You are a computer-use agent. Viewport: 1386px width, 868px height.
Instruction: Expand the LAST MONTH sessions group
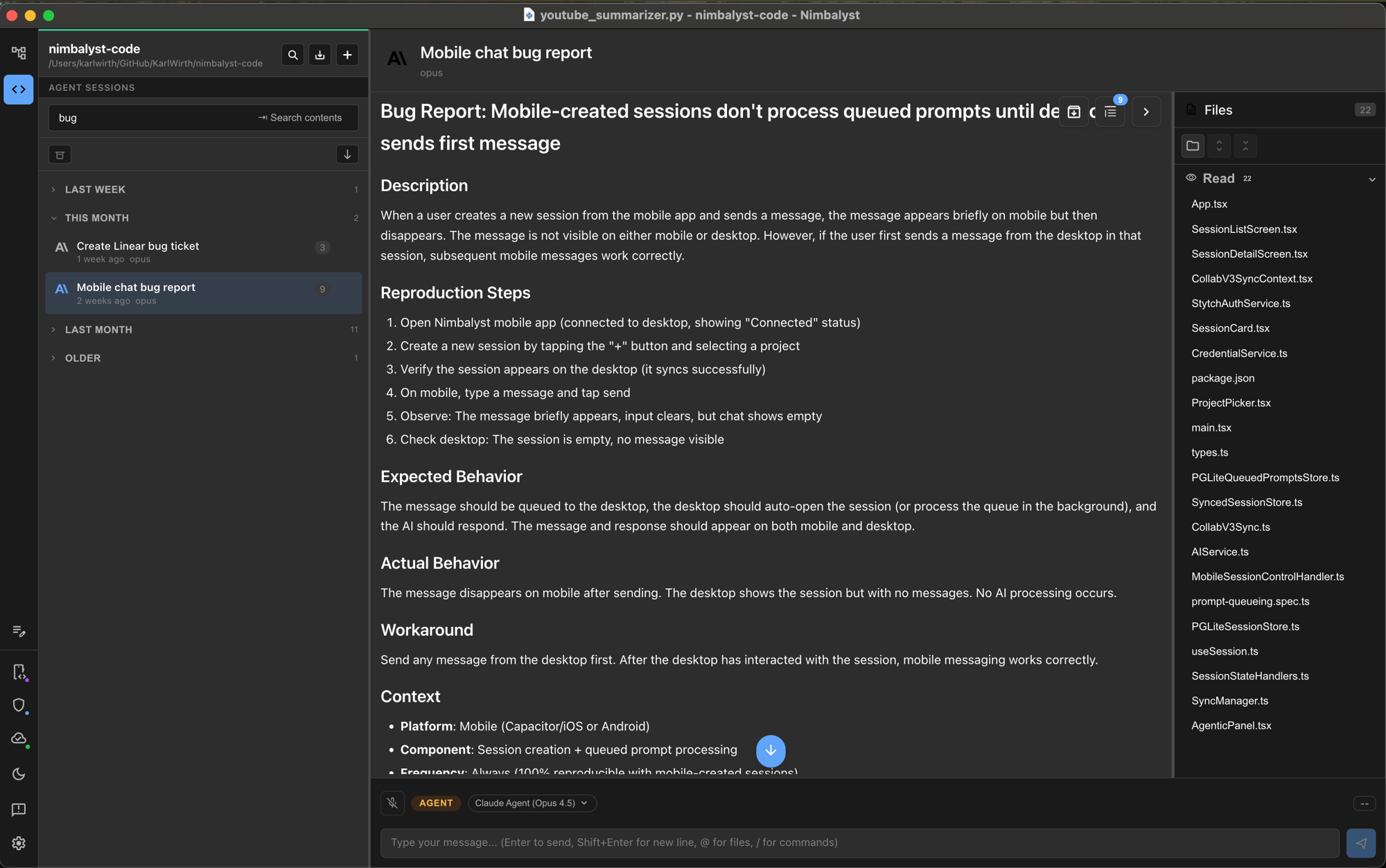pyautogui.click(x=98, y=329)
